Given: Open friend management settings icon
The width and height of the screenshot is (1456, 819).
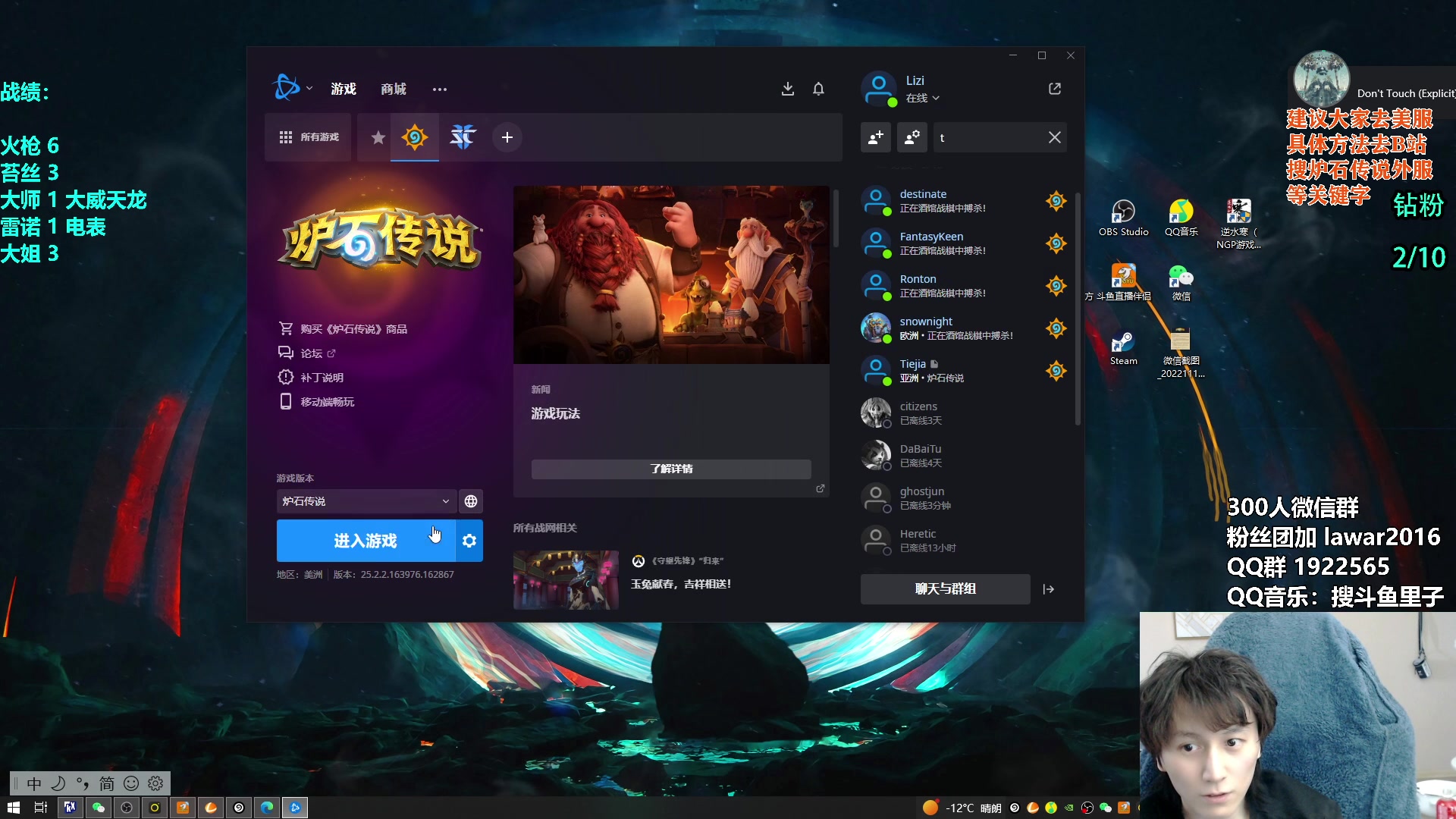Looking at the screenshot, I should (912, 137).
